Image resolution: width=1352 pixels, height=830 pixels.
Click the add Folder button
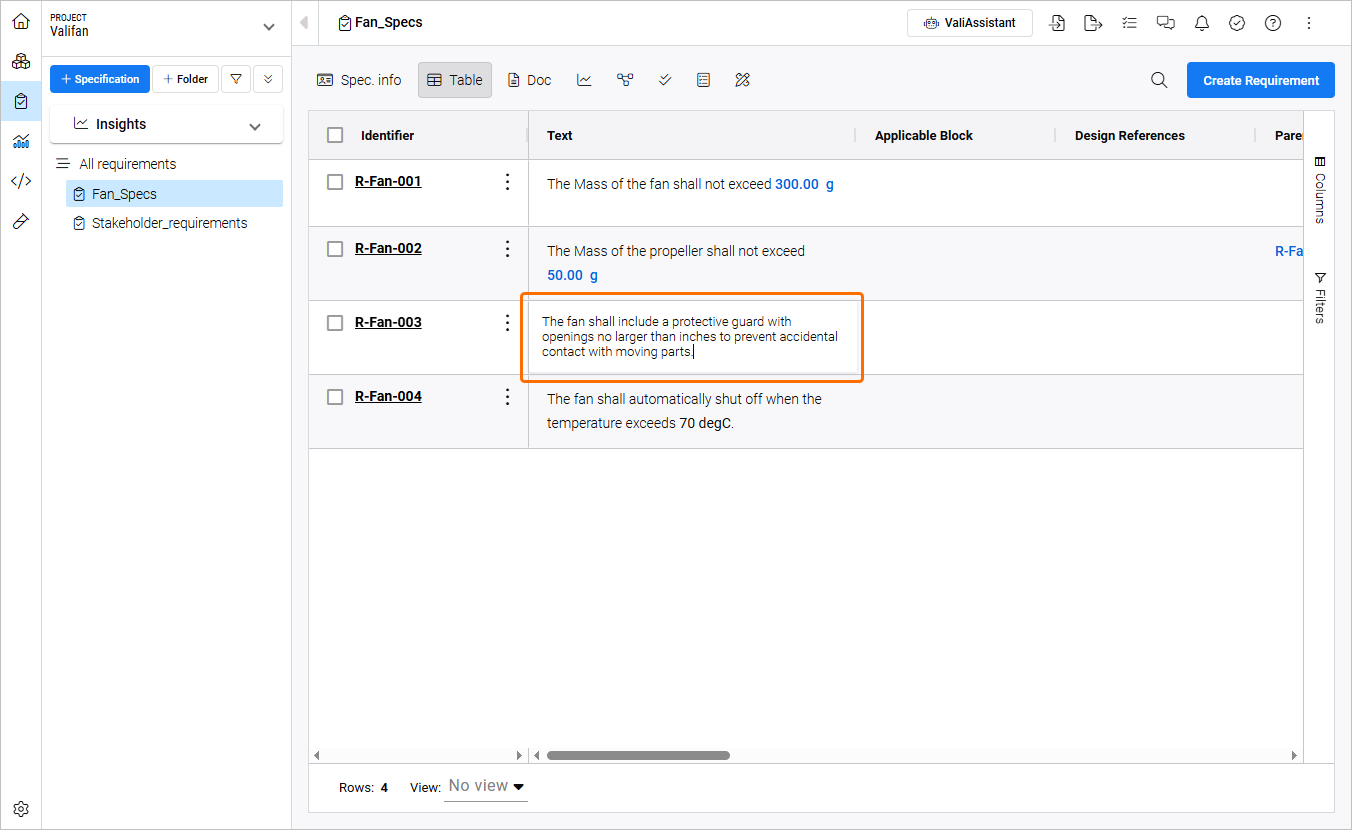click(185, 79)
